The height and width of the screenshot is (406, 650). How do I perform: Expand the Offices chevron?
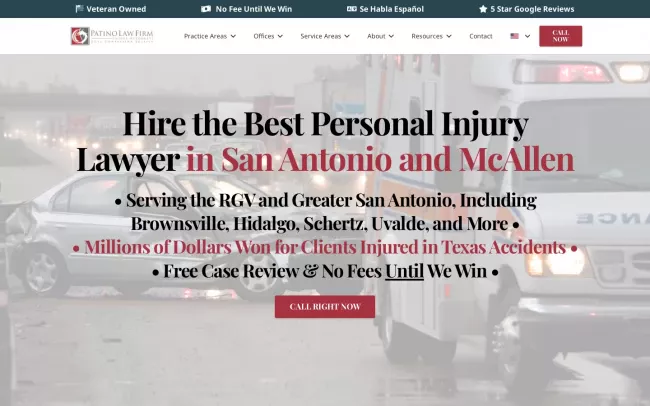[280, 36]
